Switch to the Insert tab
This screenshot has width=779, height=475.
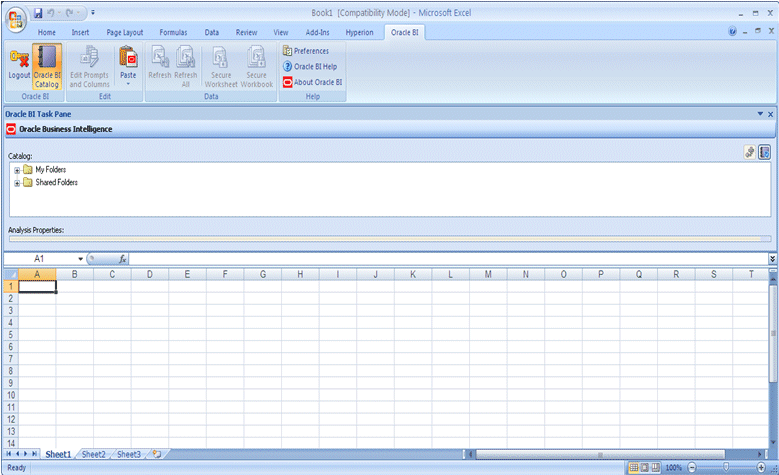click(80, 32)
